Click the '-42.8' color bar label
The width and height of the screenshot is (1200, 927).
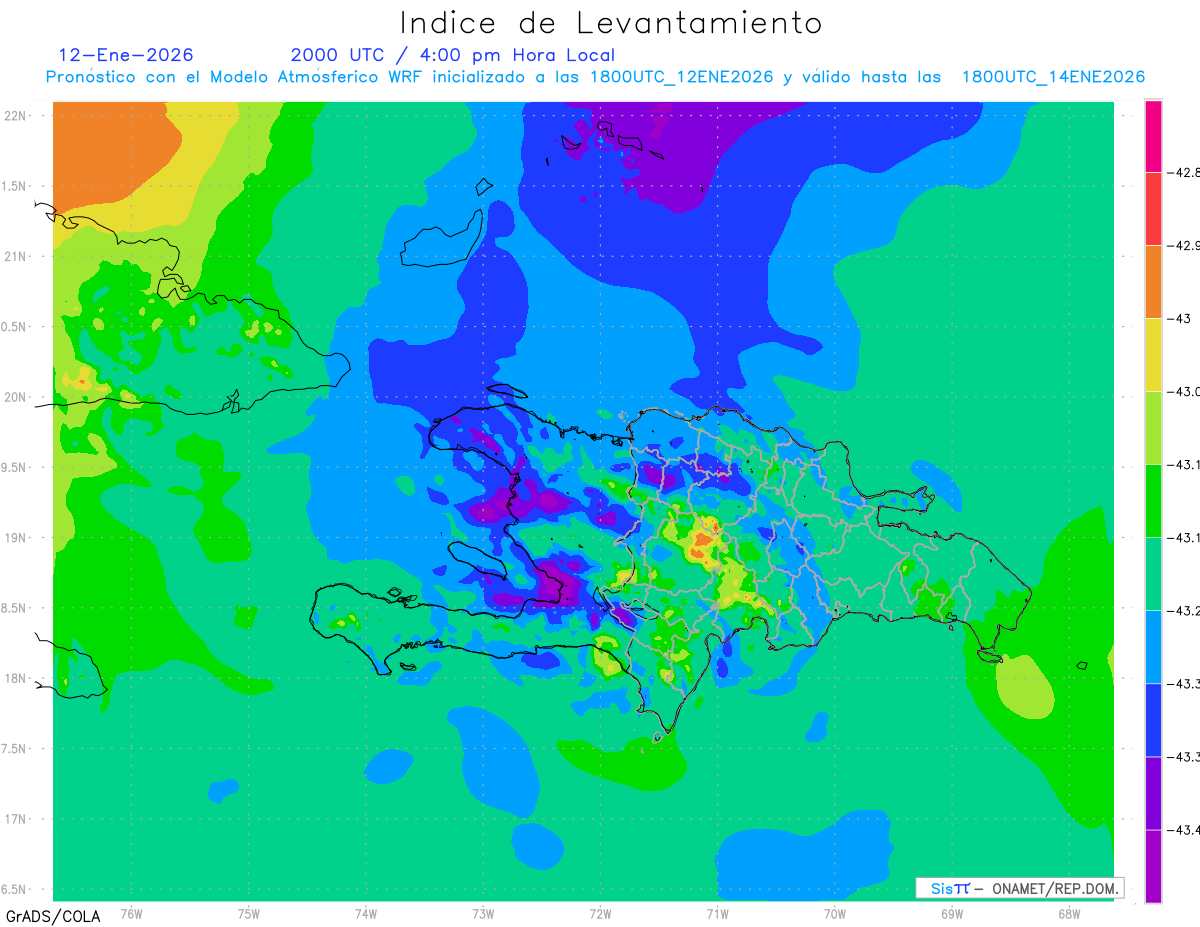click(x=1184, y=173)
